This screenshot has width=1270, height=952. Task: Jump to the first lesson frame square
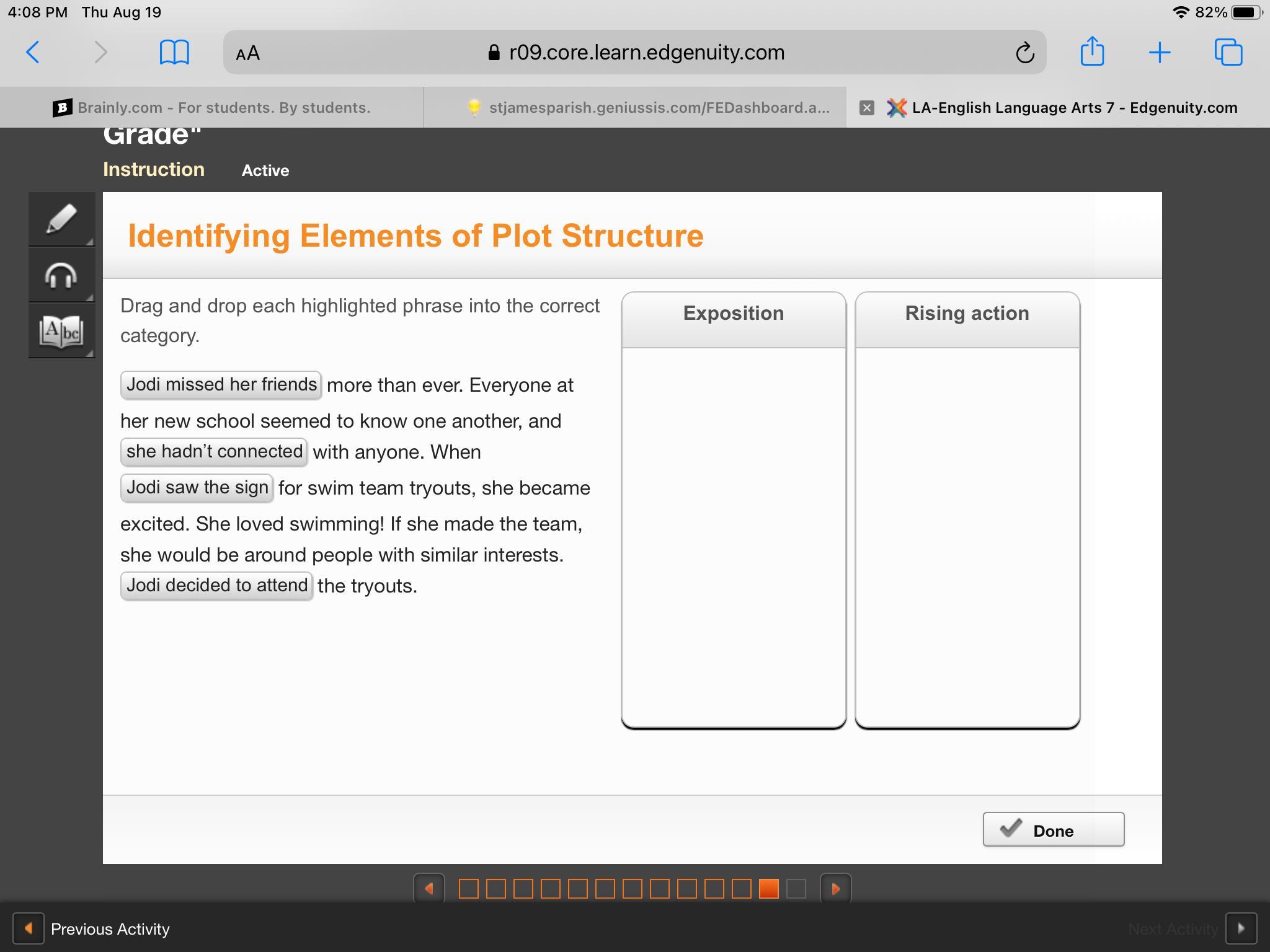point(469,889)
